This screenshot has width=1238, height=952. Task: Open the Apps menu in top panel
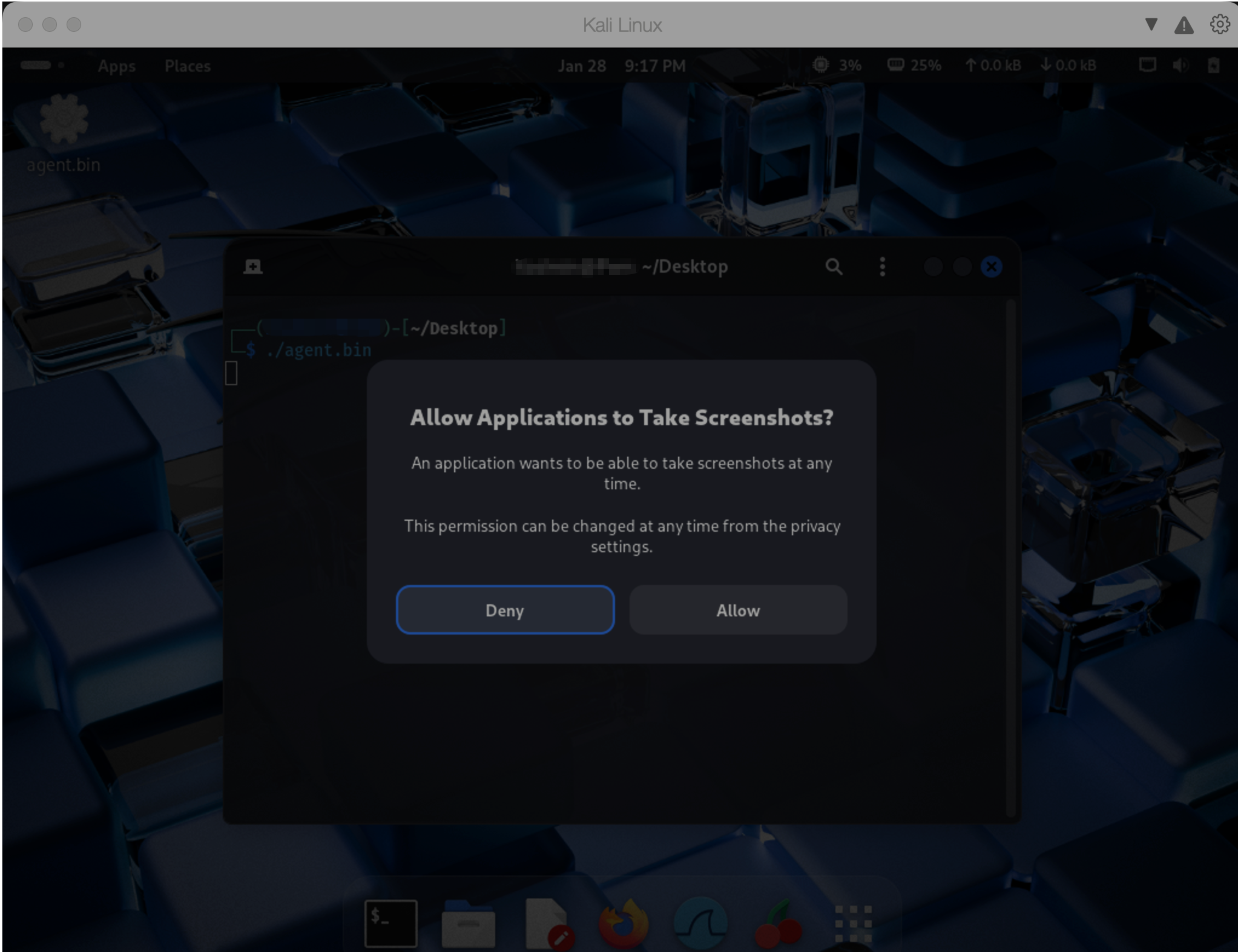116,66
